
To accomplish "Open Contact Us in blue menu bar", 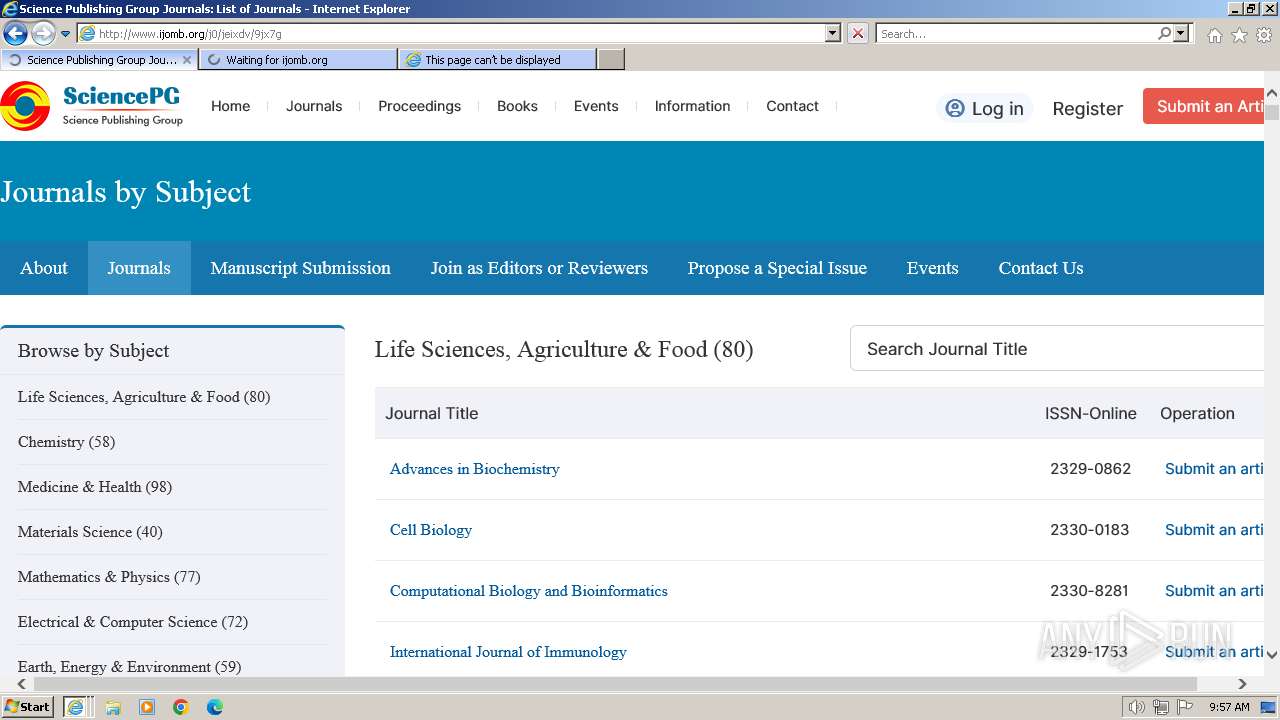I will click(1041, 268).
